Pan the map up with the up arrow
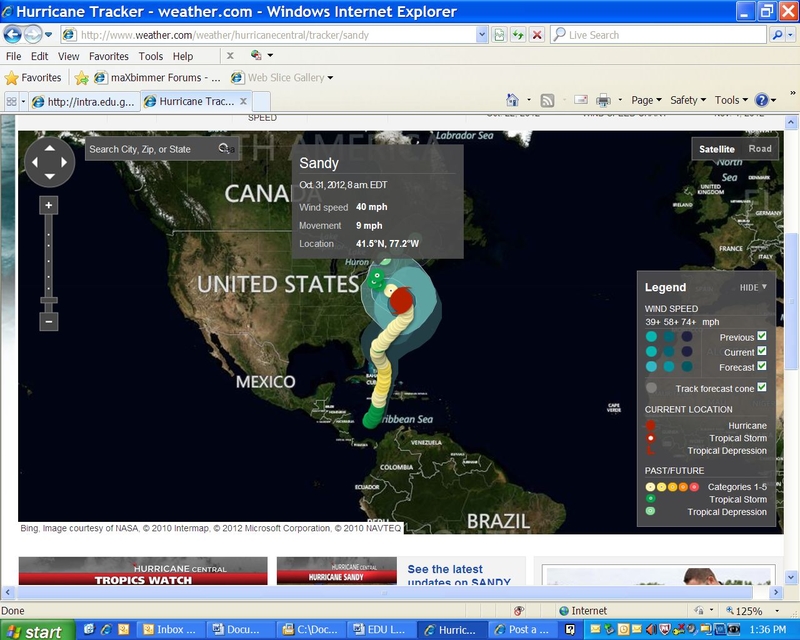The width and height of the screenshot is (800, 640). pyautogui.click(x=49, y=148)
